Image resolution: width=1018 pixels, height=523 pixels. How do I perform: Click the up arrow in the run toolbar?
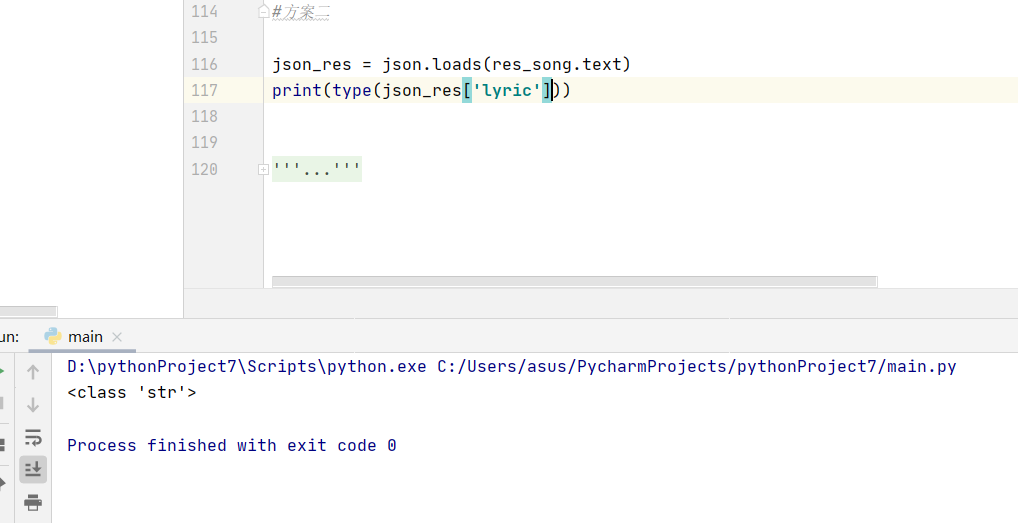point(33,372)
